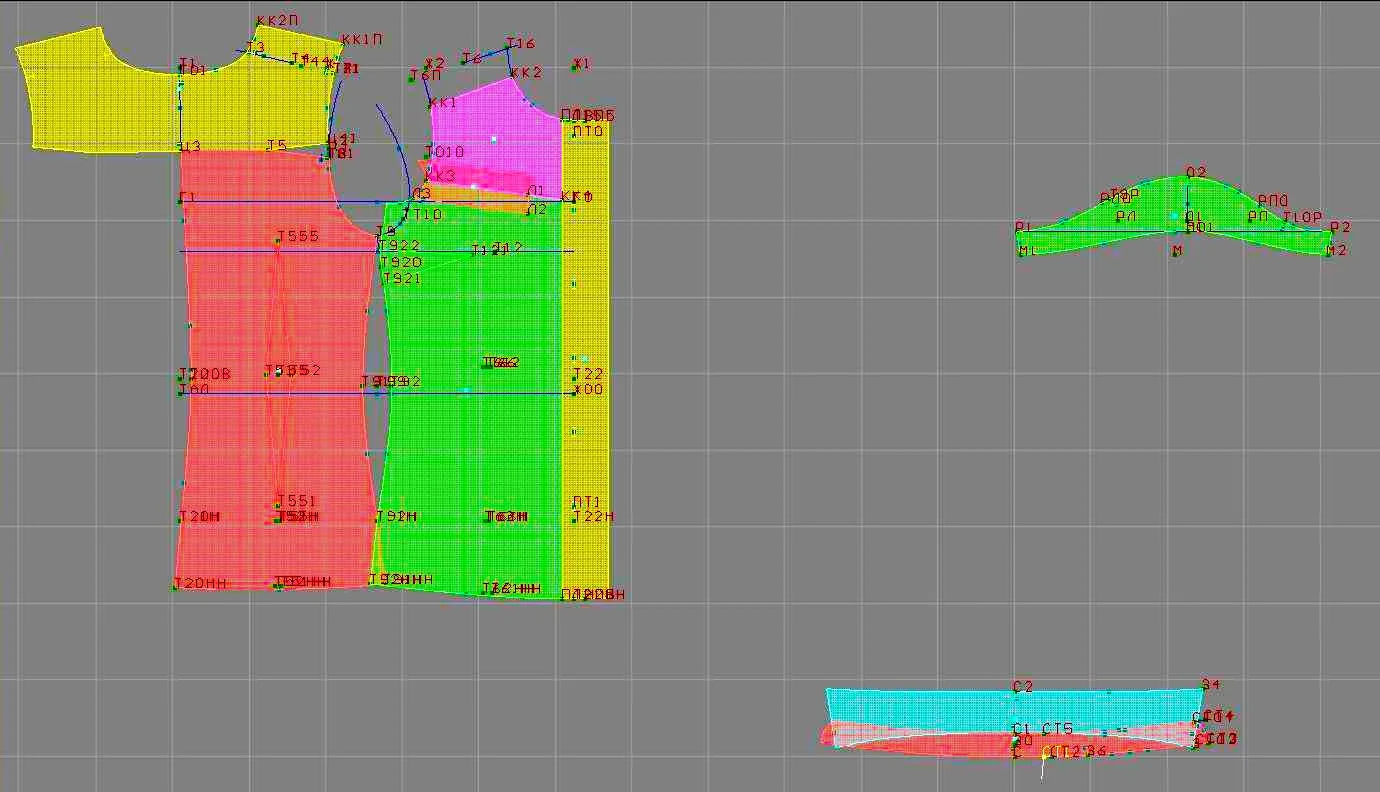Click point label T551
Screen dimensions: 1380x792
[x=297, y=500]
